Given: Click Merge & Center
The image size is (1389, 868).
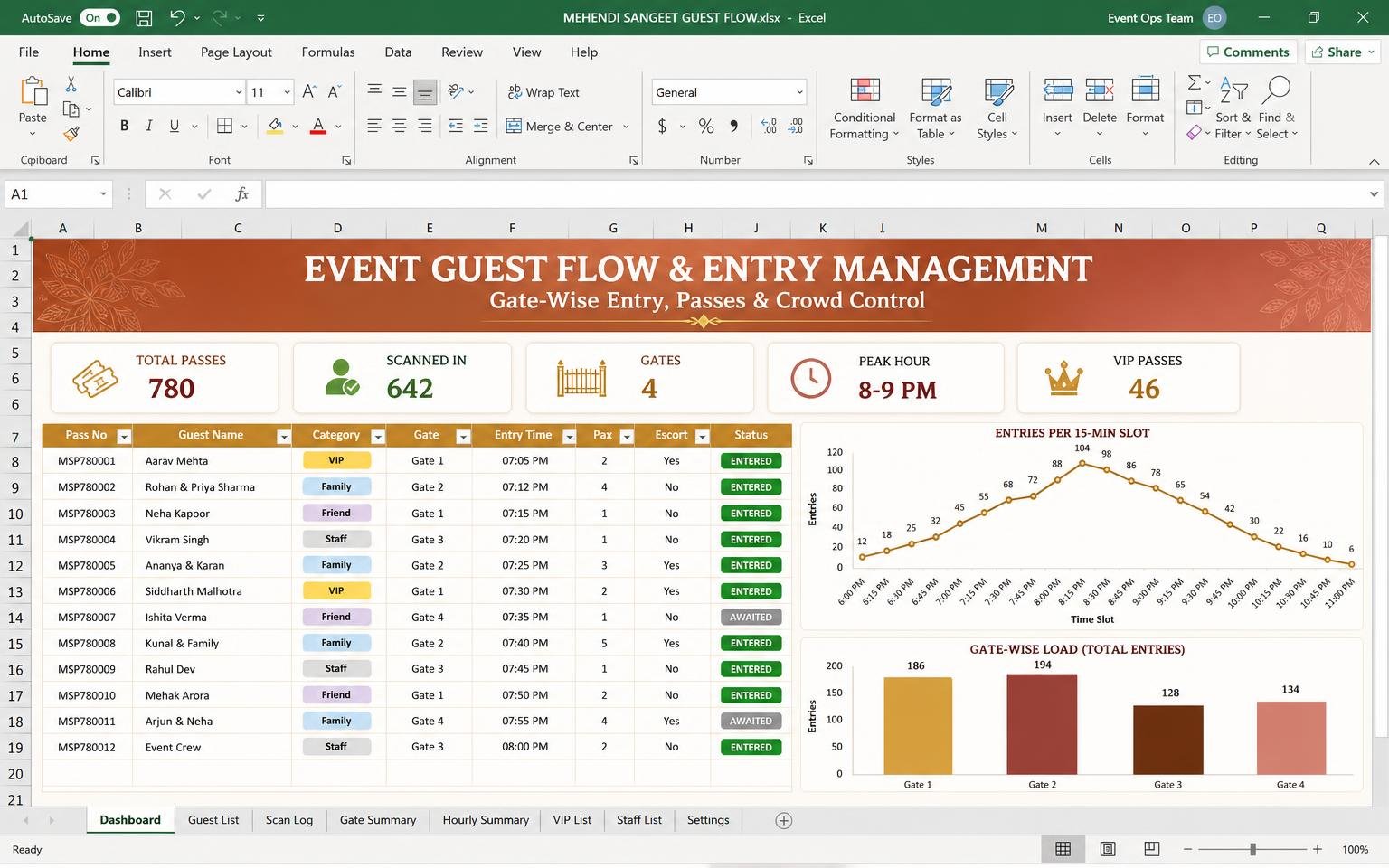Looking at the screenshot, I should pyautogui.click(x=560, y=127).
